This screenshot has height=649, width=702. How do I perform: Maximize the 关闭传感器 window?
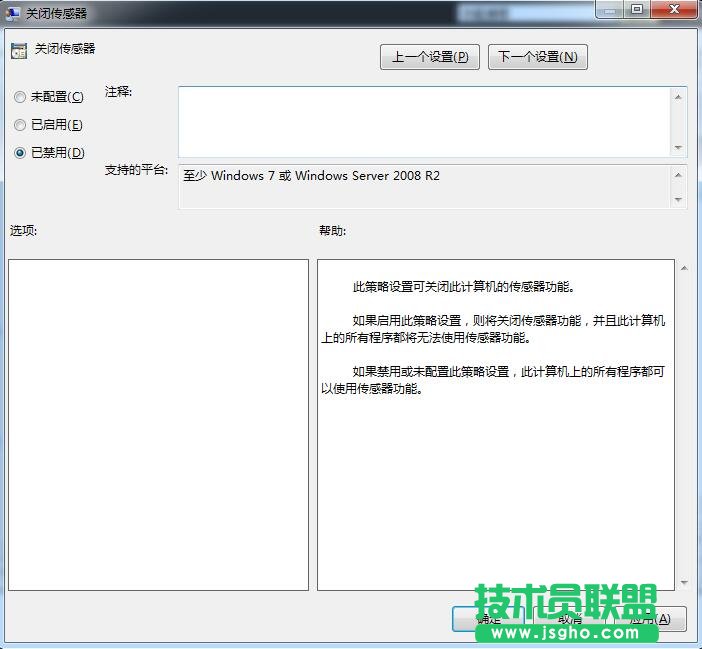point(637,9)
